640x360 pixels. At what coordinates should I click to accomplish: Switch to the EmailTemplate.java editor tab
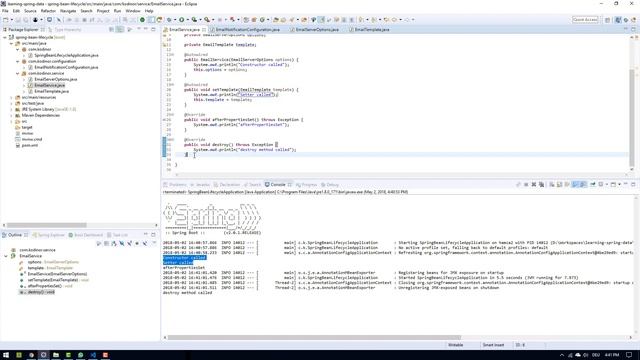click(372, 30)
